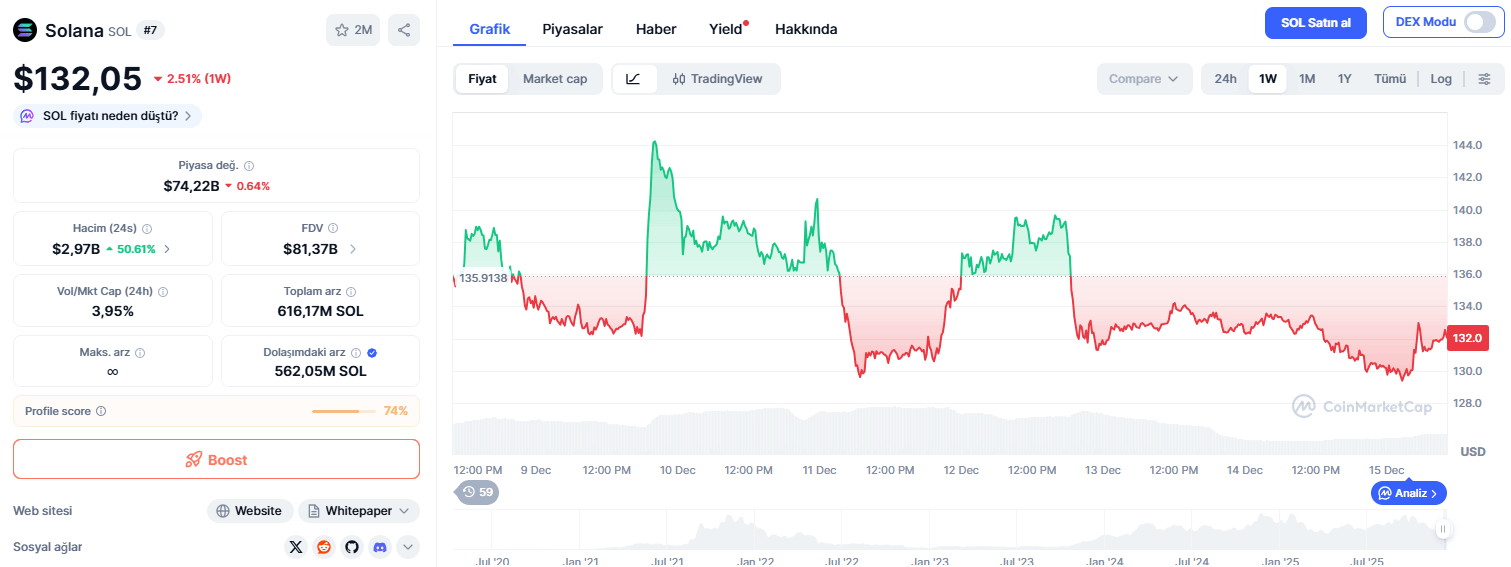Expand more social links chevron
The image size is (1511, 567).
(407, 547)
